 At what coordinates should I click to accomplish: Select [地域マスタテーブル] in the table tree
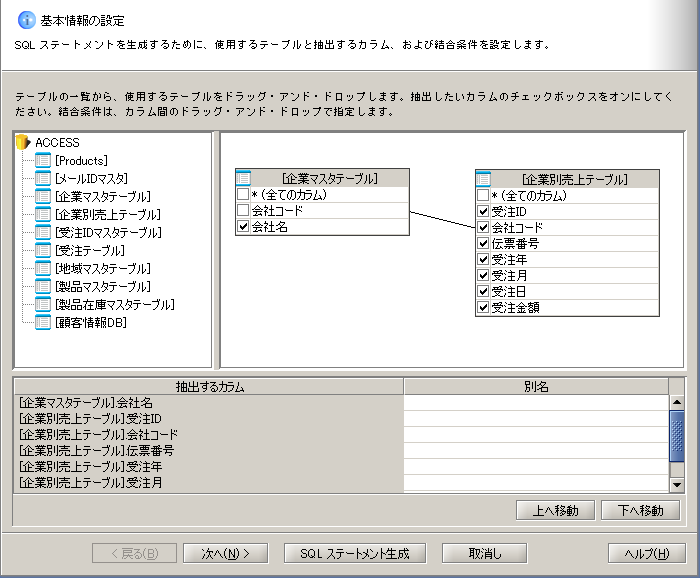pyautogui.click(x=103, y=269)
